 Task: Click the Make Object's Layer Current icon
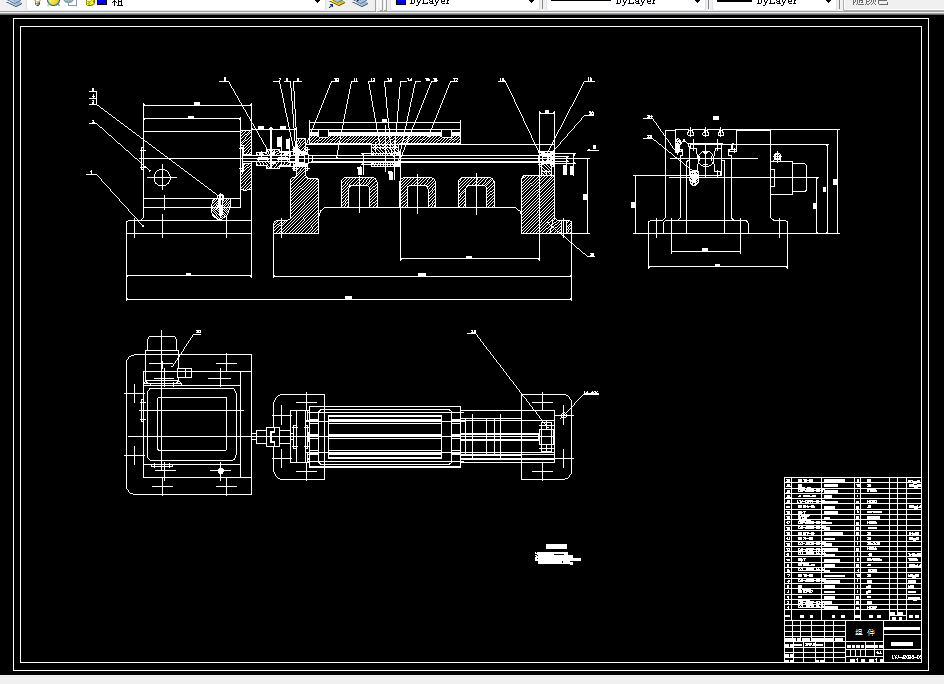tap(337, 2)
